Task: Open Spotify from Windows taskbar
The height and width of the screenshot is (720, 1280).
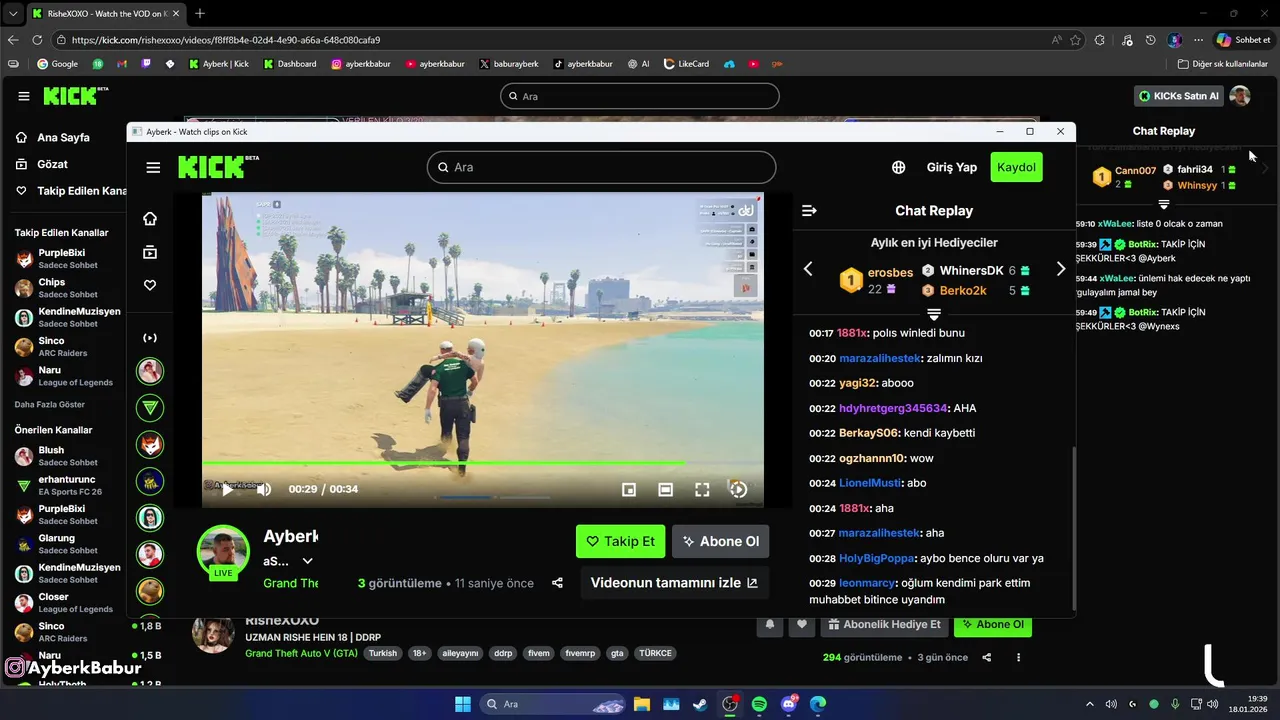Action: 759,704
